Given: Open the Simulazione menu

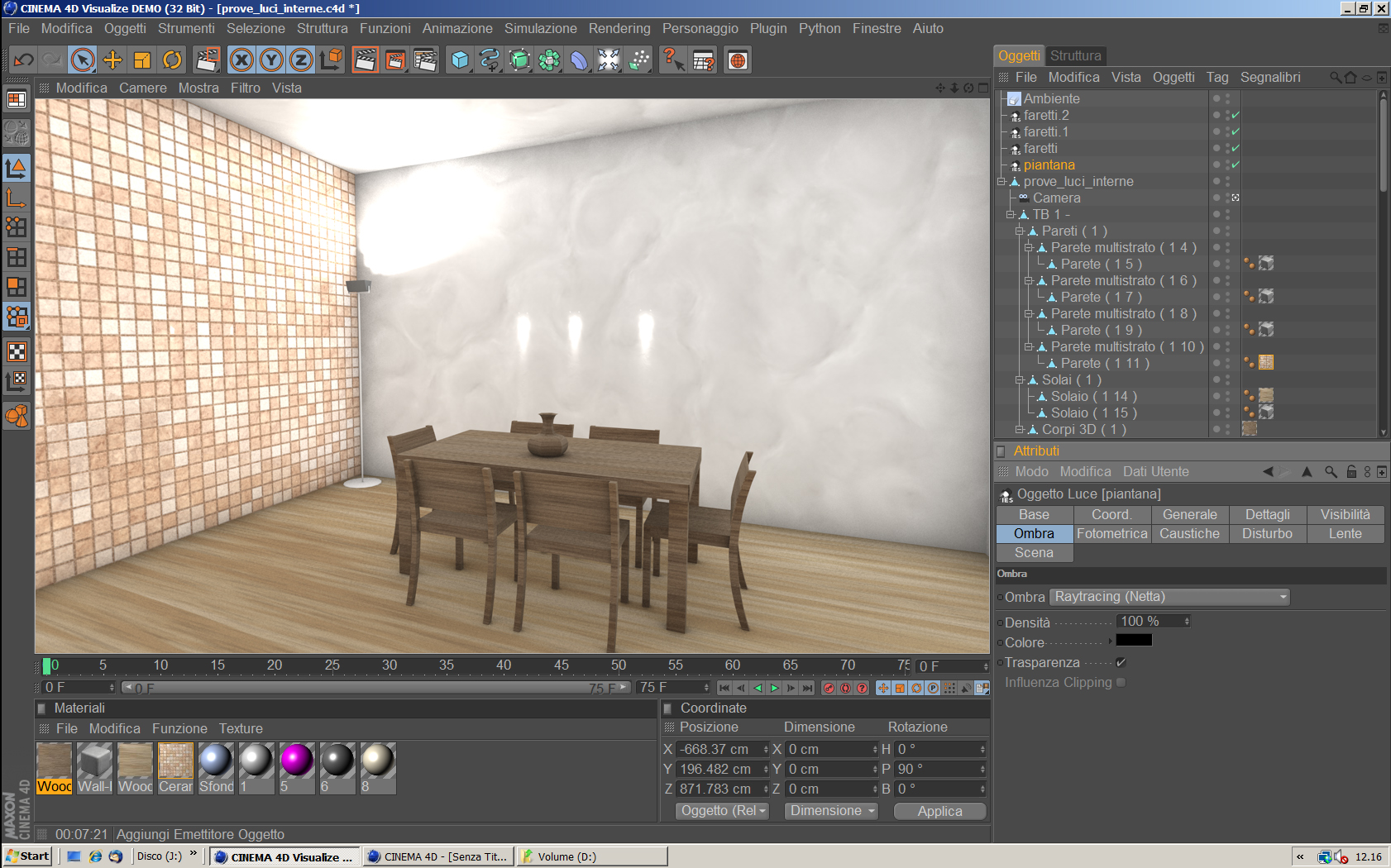Looking at the screenshot, I should click(x=541, y=28).
